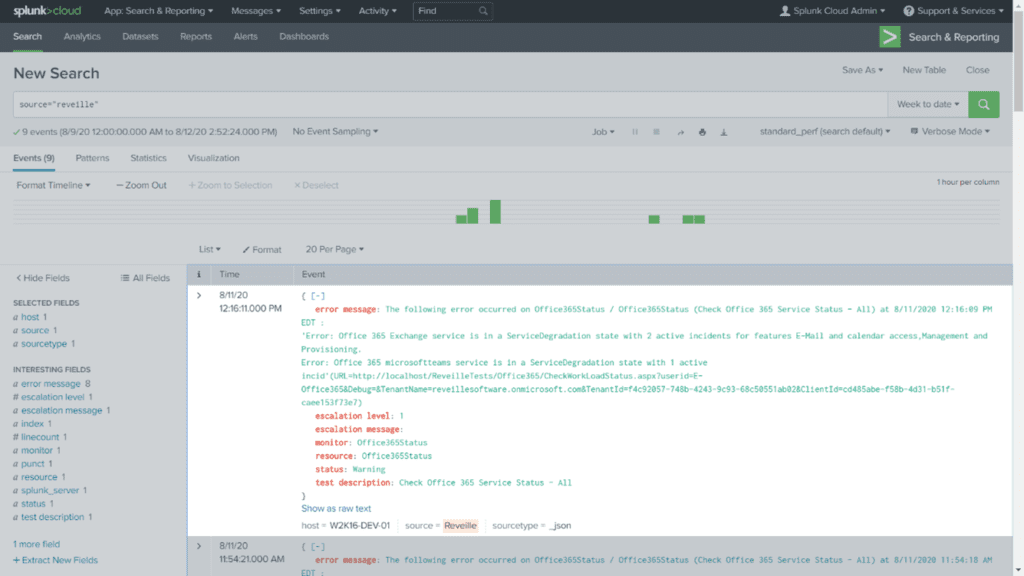
Task: Select the splunk_server field
Action: click(x=50, y=490)
